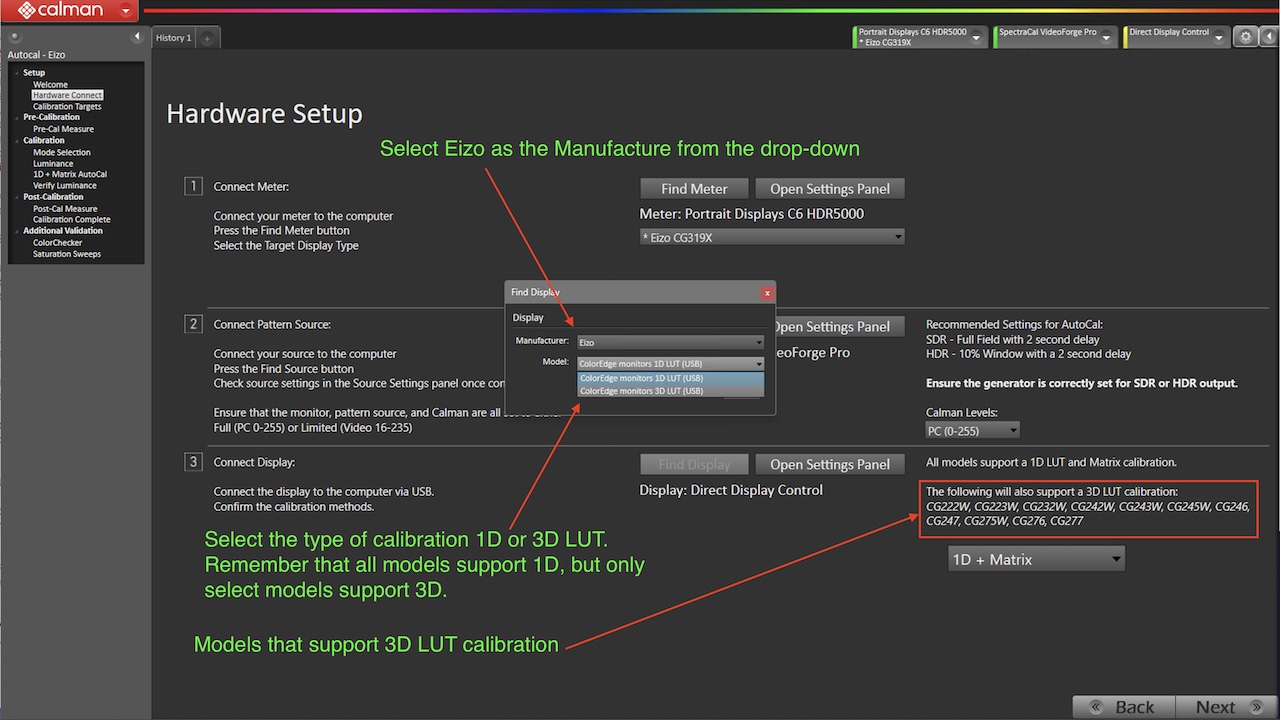
Task: Switch to the History 1 tab
Action: (x=173, y=38)
